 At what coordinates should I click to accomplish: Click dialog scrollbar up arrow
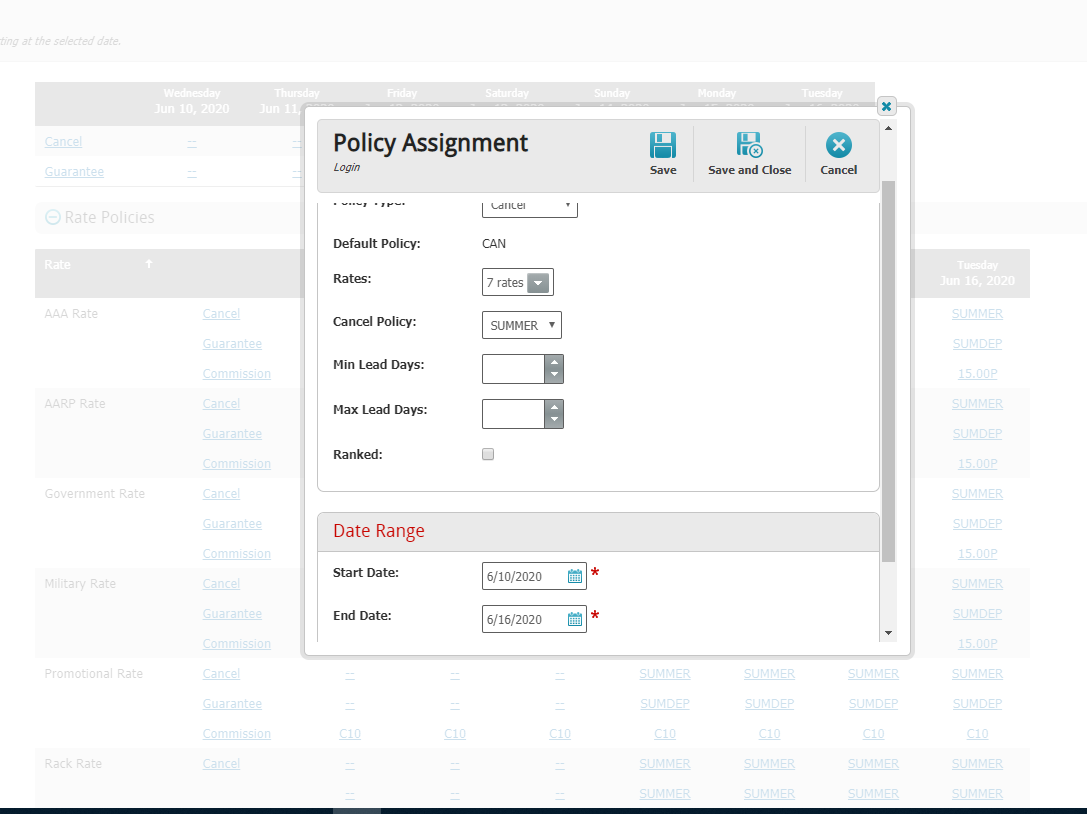888,128
